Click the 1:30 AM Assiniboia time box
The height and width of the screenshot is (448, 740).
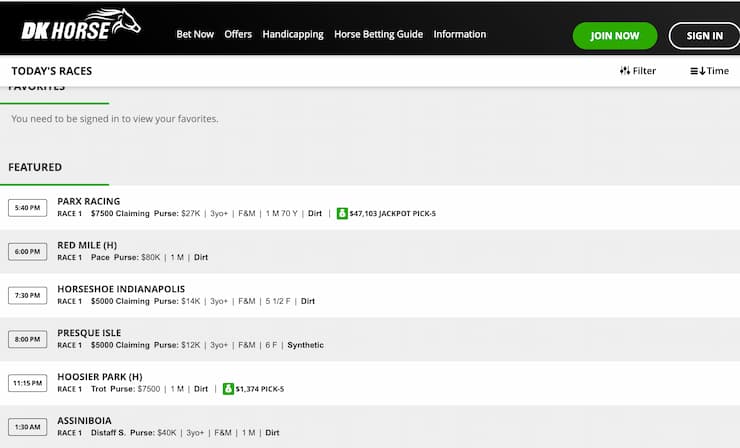pos(27,427)
